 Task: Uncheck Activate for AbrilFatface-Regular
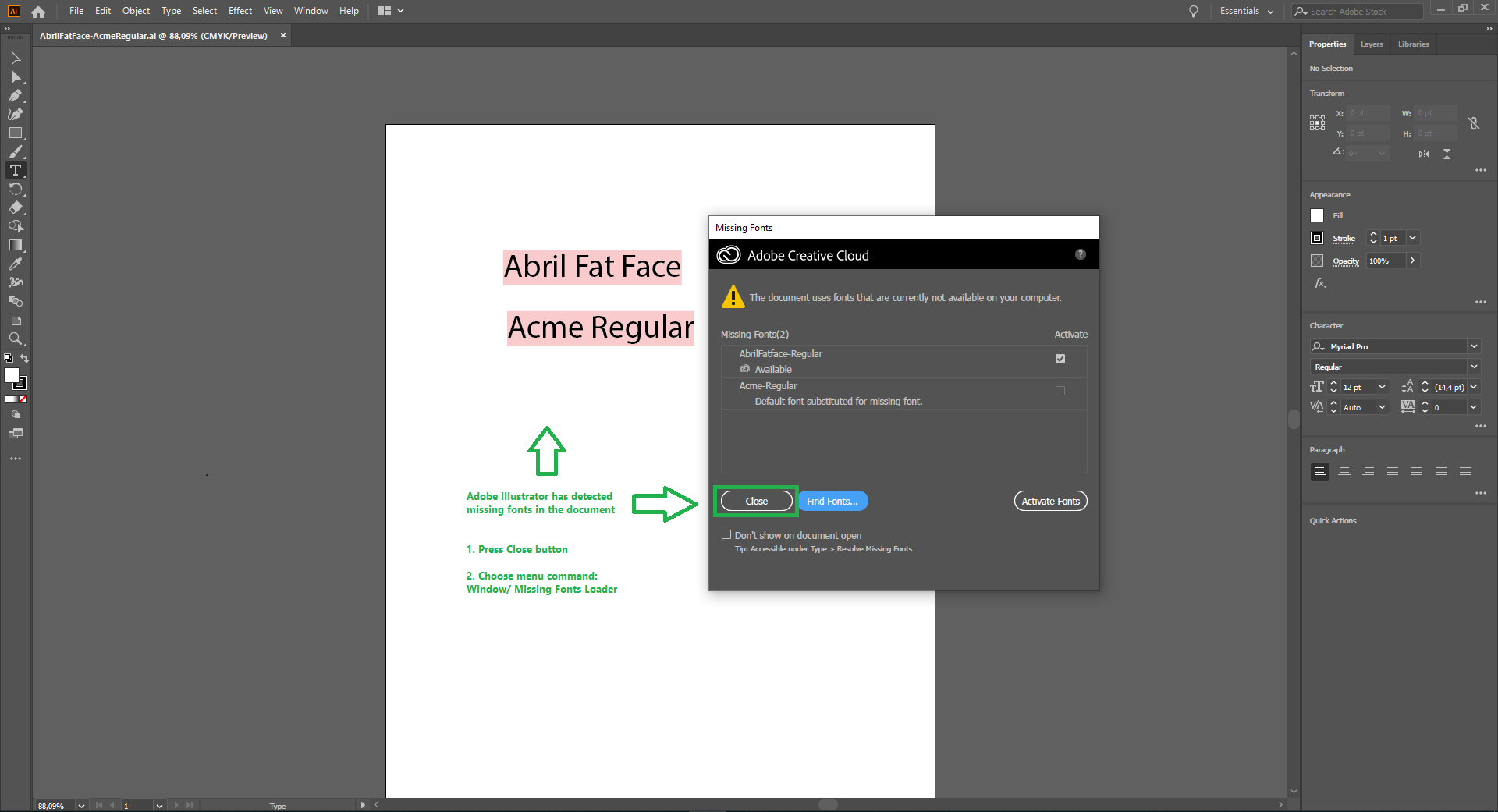[x=1060, y=359]
